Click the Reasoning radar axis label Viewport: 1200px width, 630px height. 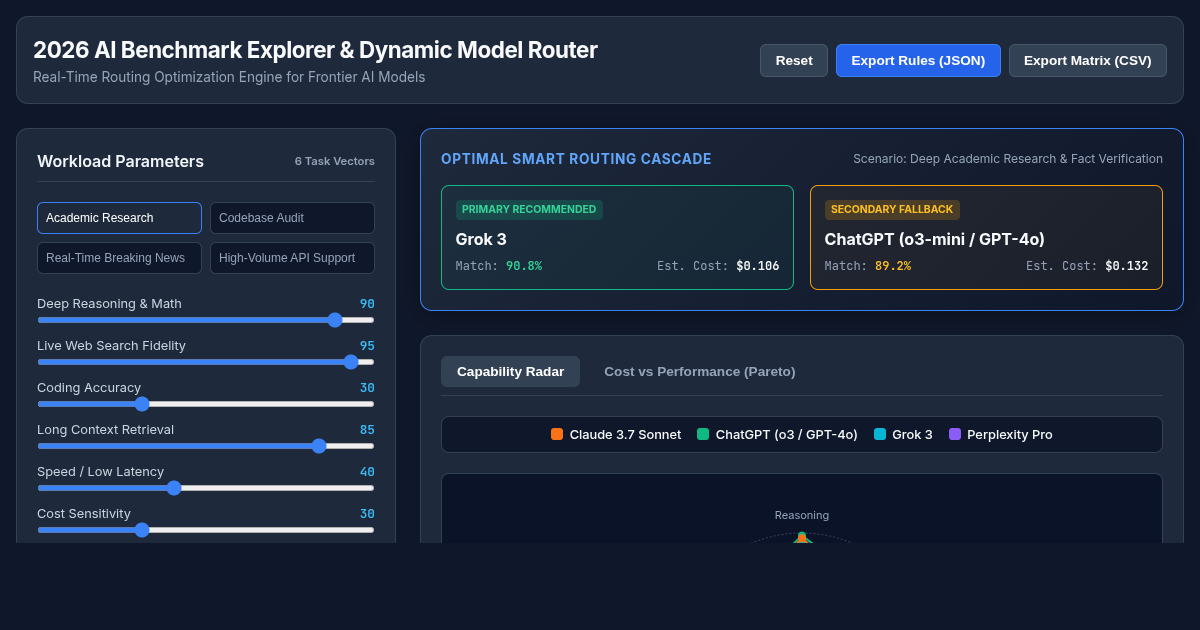coord(802,515)
